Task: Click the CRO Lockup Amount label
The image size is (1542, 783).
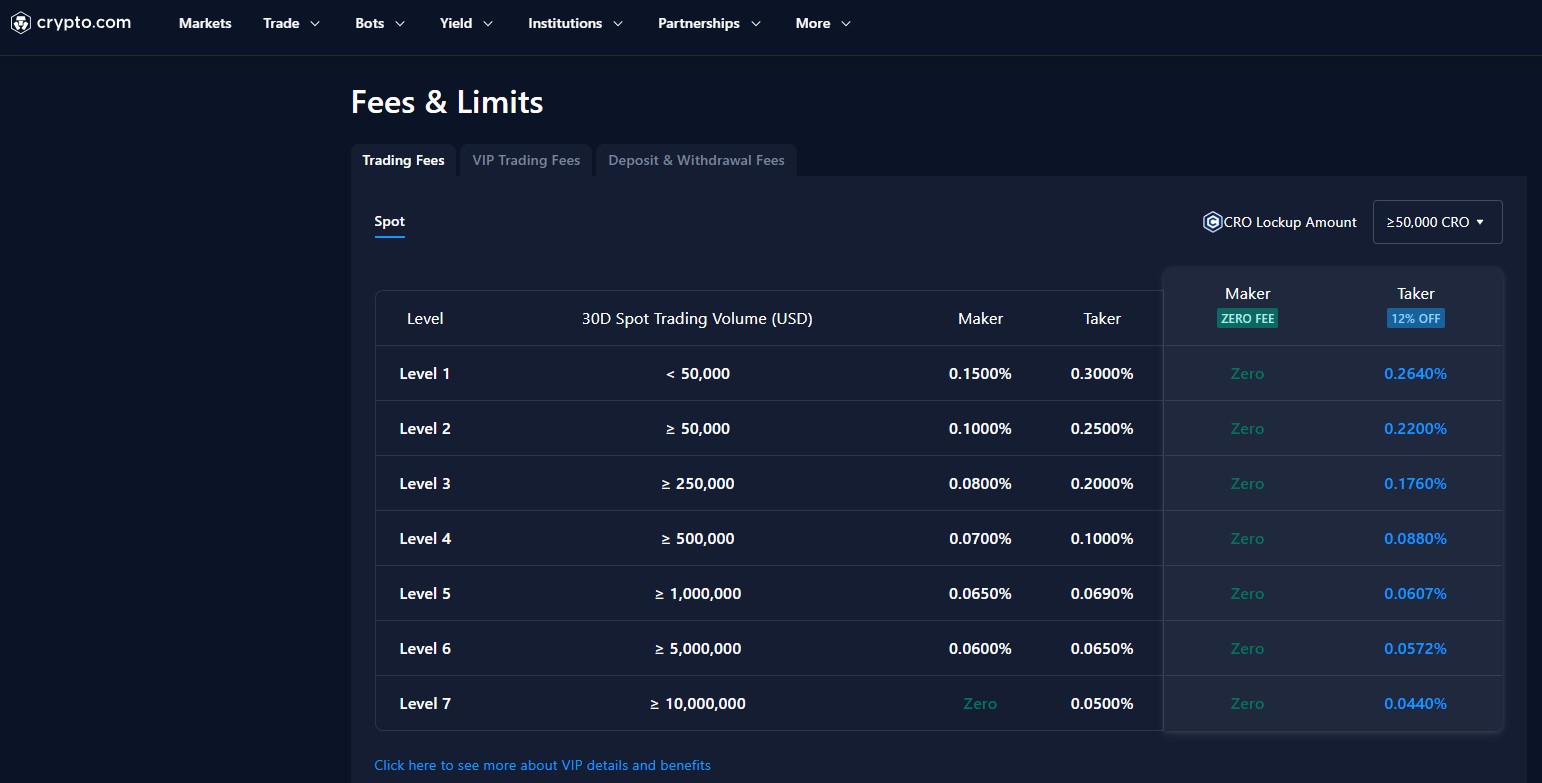Action: tap(1290, 222)
